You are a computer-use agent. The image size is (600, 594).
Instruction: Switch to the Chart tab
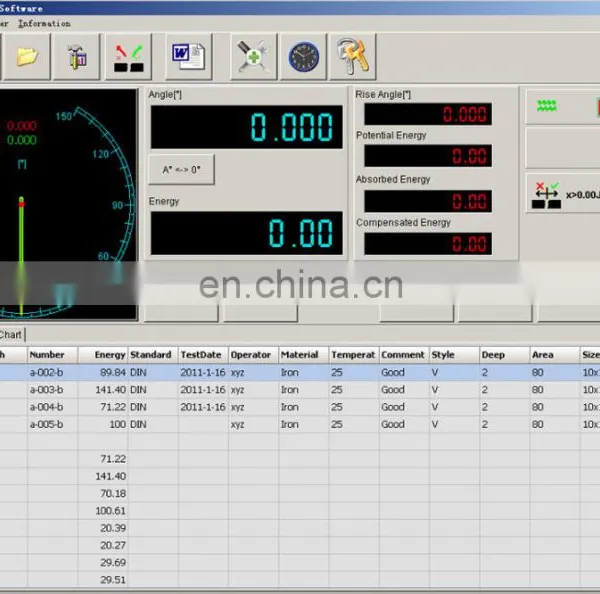pos(10,335)
